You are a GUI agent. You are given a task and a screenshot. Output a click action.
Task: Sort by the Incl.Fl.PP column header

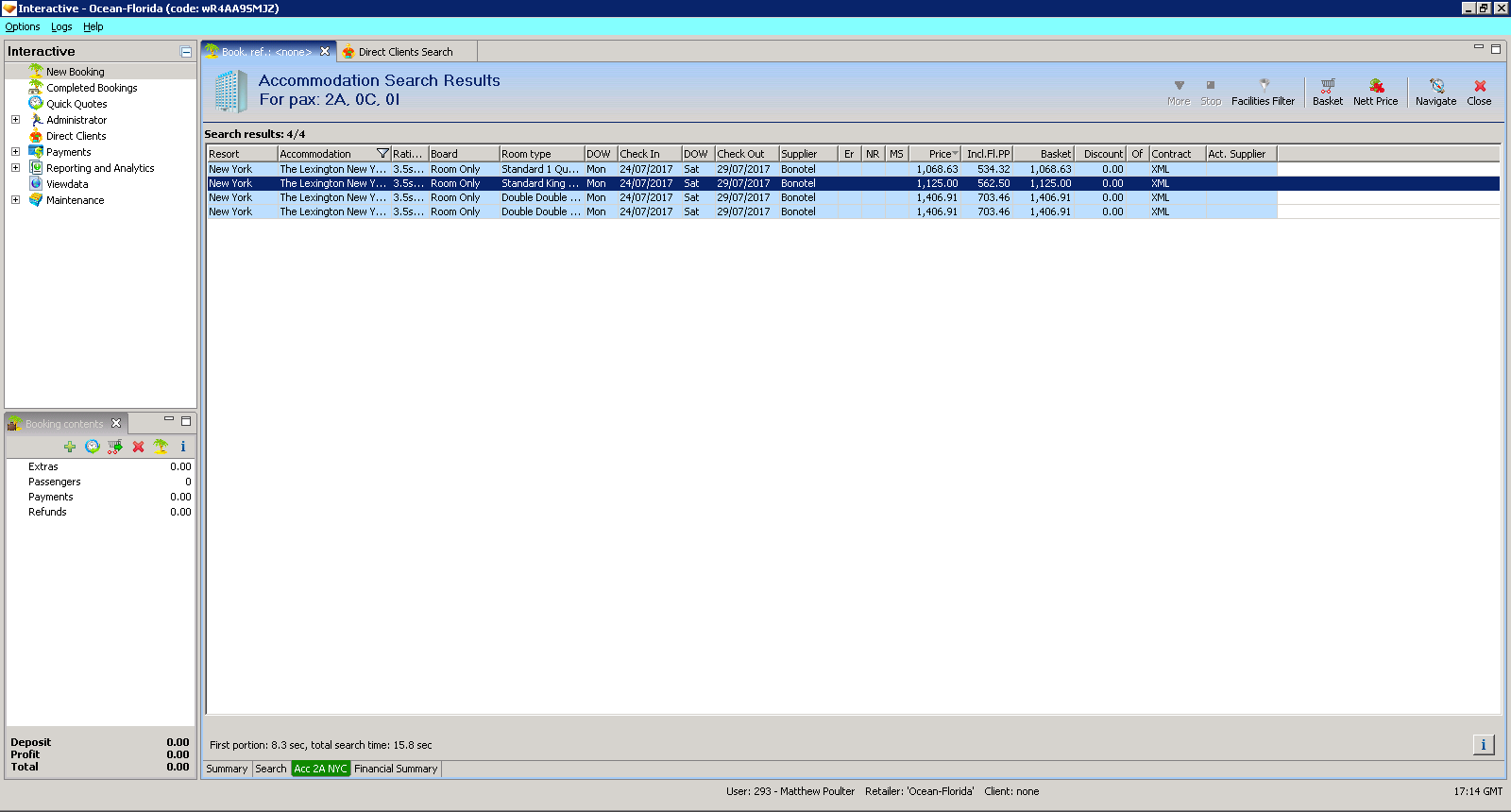click(987, 154)
